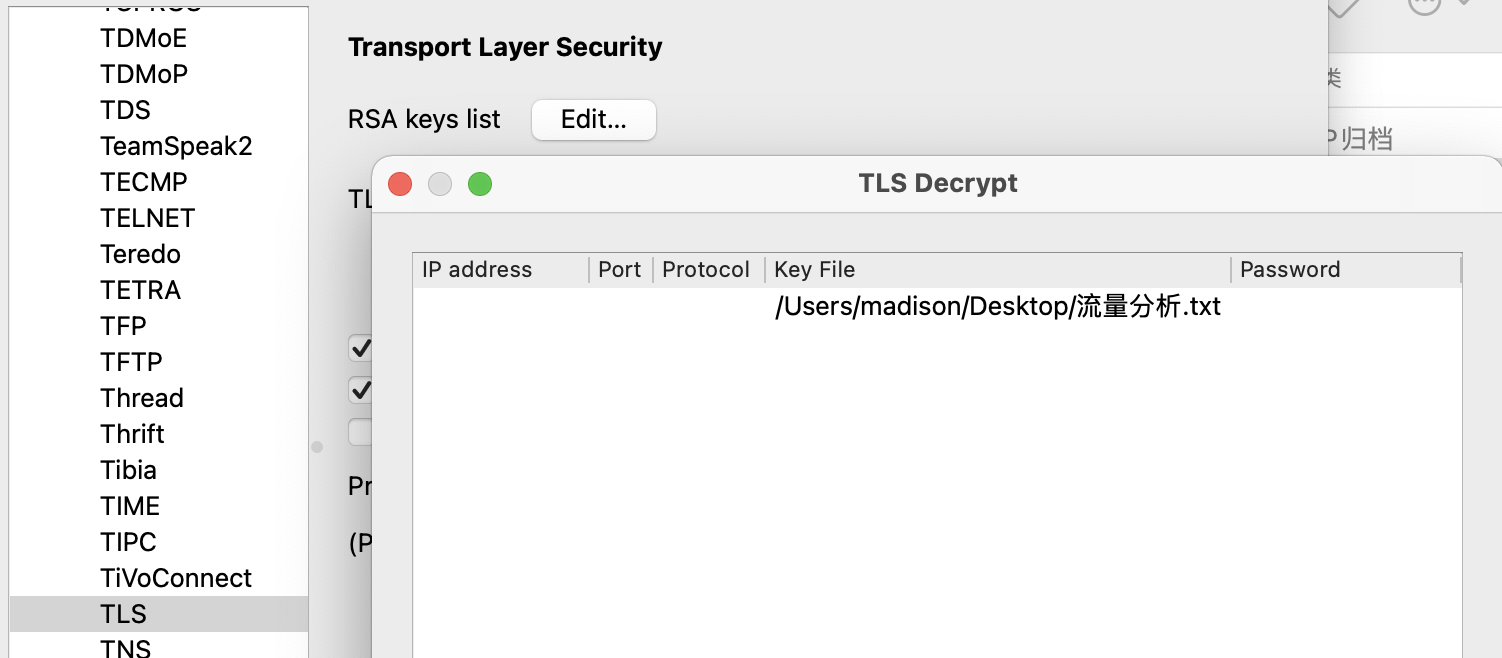Toggle the upper checked checkbox behind the dialog
This screenshot has height=658, width=1502.
(x=360, y=348)
